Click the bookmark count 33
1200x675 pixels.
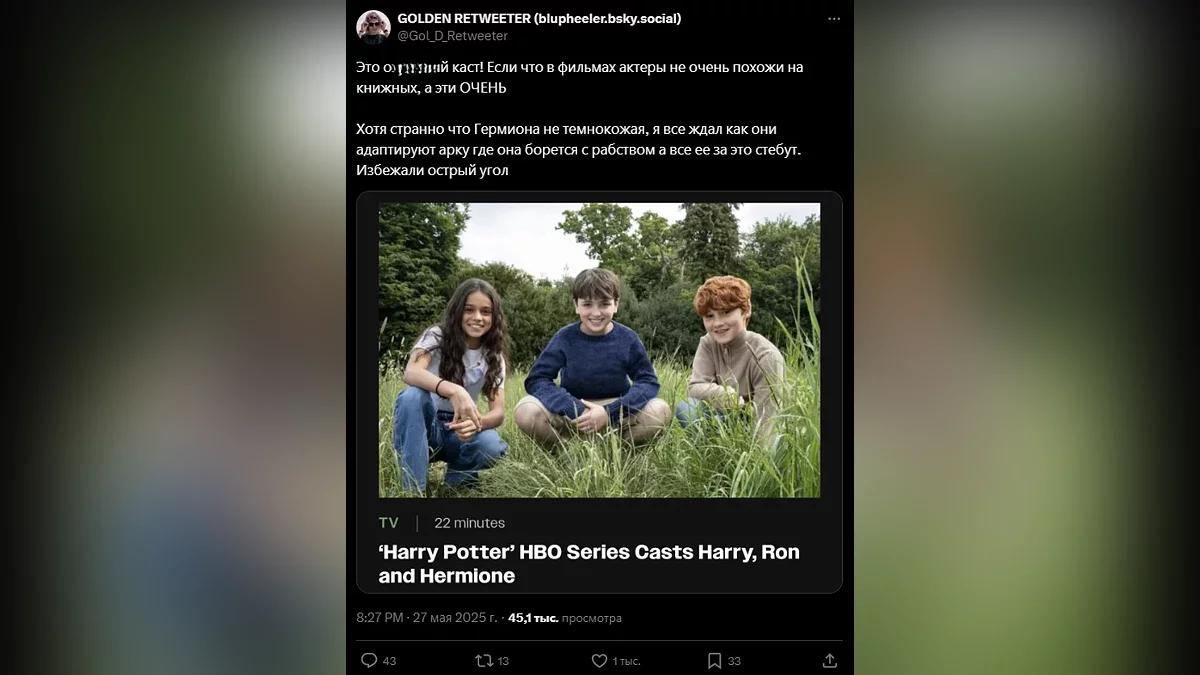pos(734,661)
